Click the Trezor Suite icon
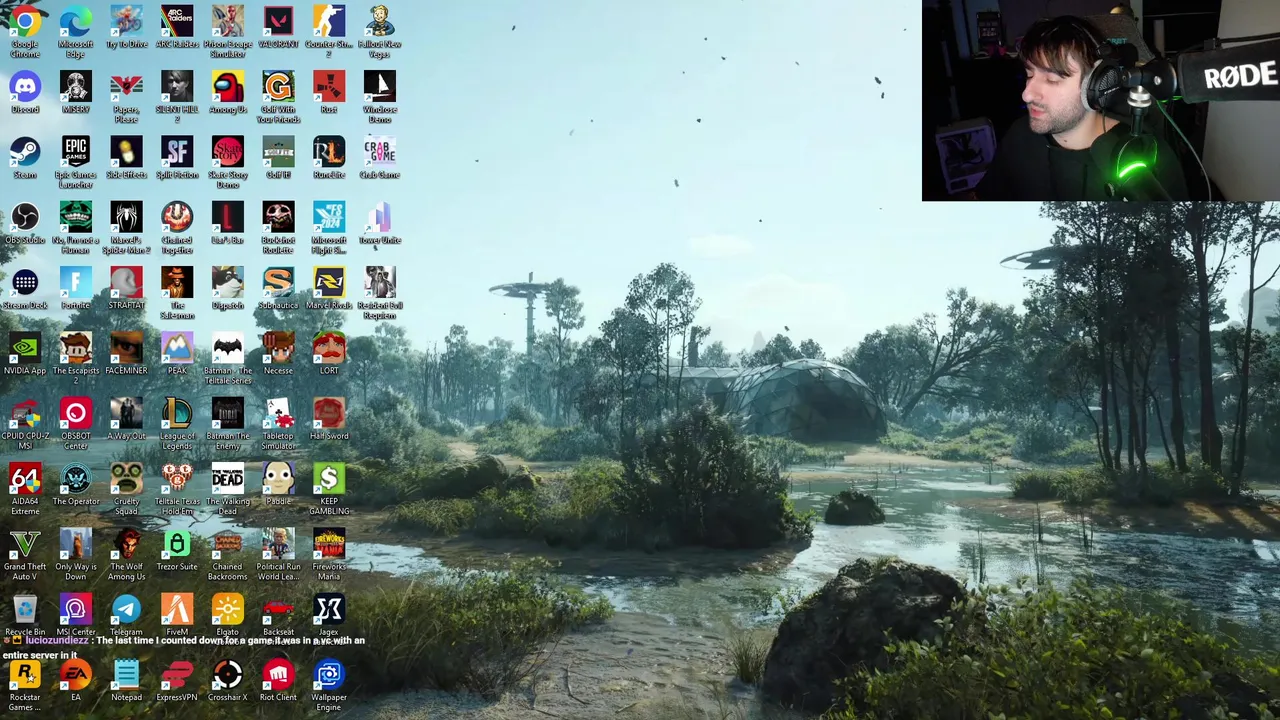Viewport: 1280px width, 720px height. point(177,544)
